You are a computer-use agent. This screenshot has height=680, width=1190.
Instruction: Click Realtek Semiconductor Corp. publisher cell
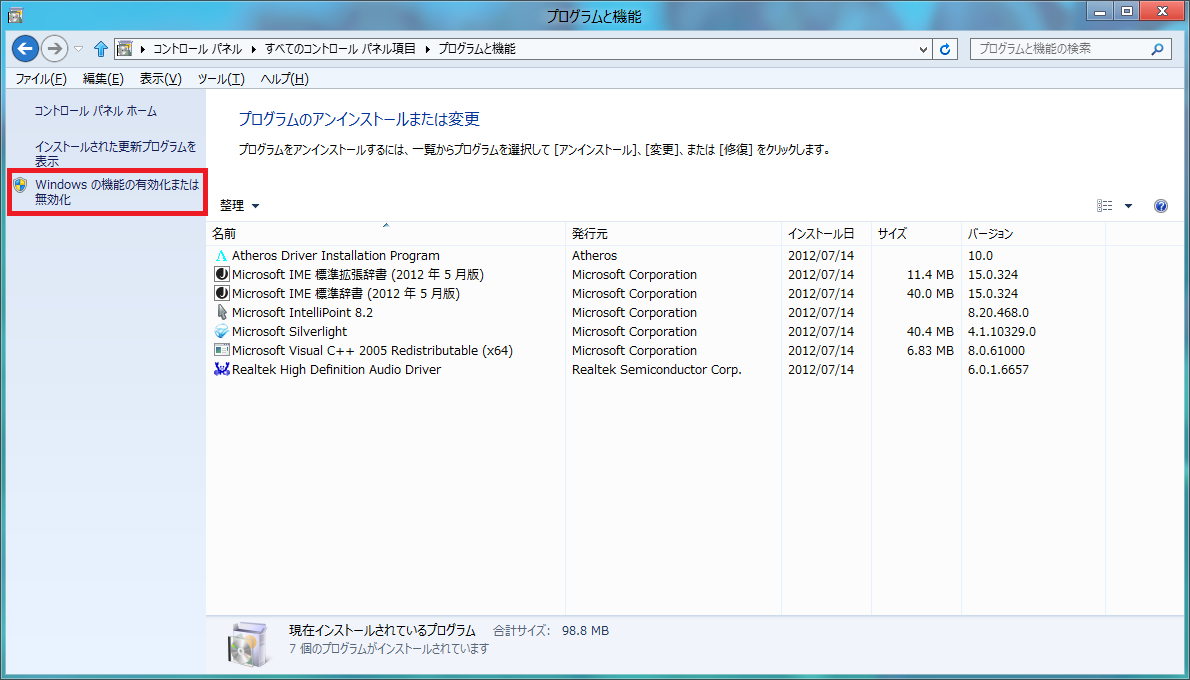pyautogui.click(x=656, y=370)
